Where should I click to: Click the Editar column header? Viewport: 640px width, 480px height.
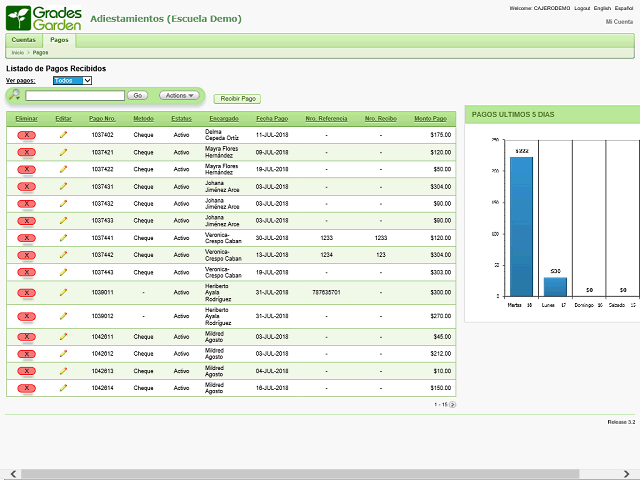63,119
